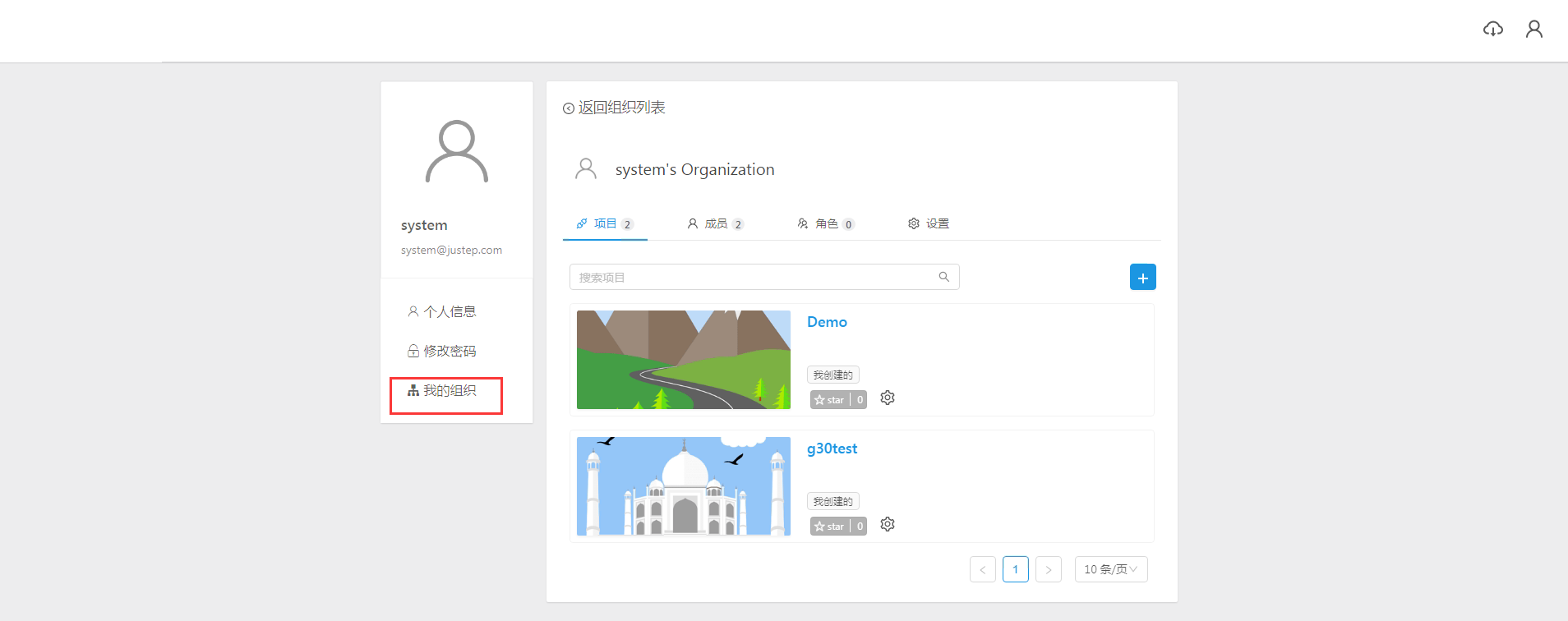This screenshot has width=1568, height=621.
Task: Open settings gear for Demo project
Action: tap(888, 398)
